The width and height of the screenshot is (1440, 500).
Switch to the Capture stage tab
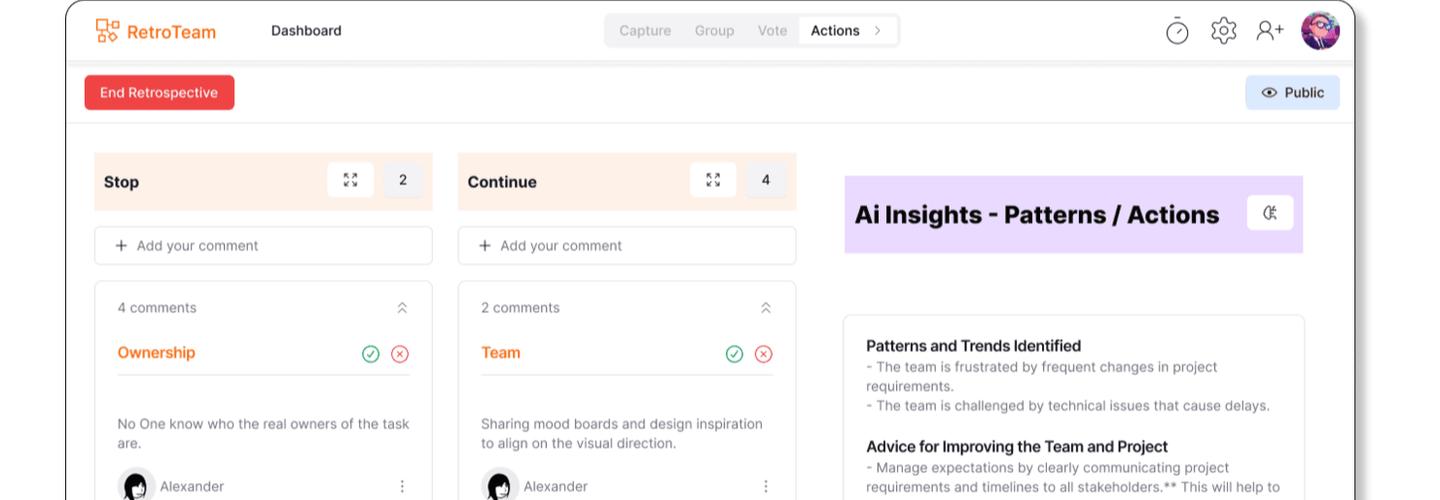[x=645, y=31]
